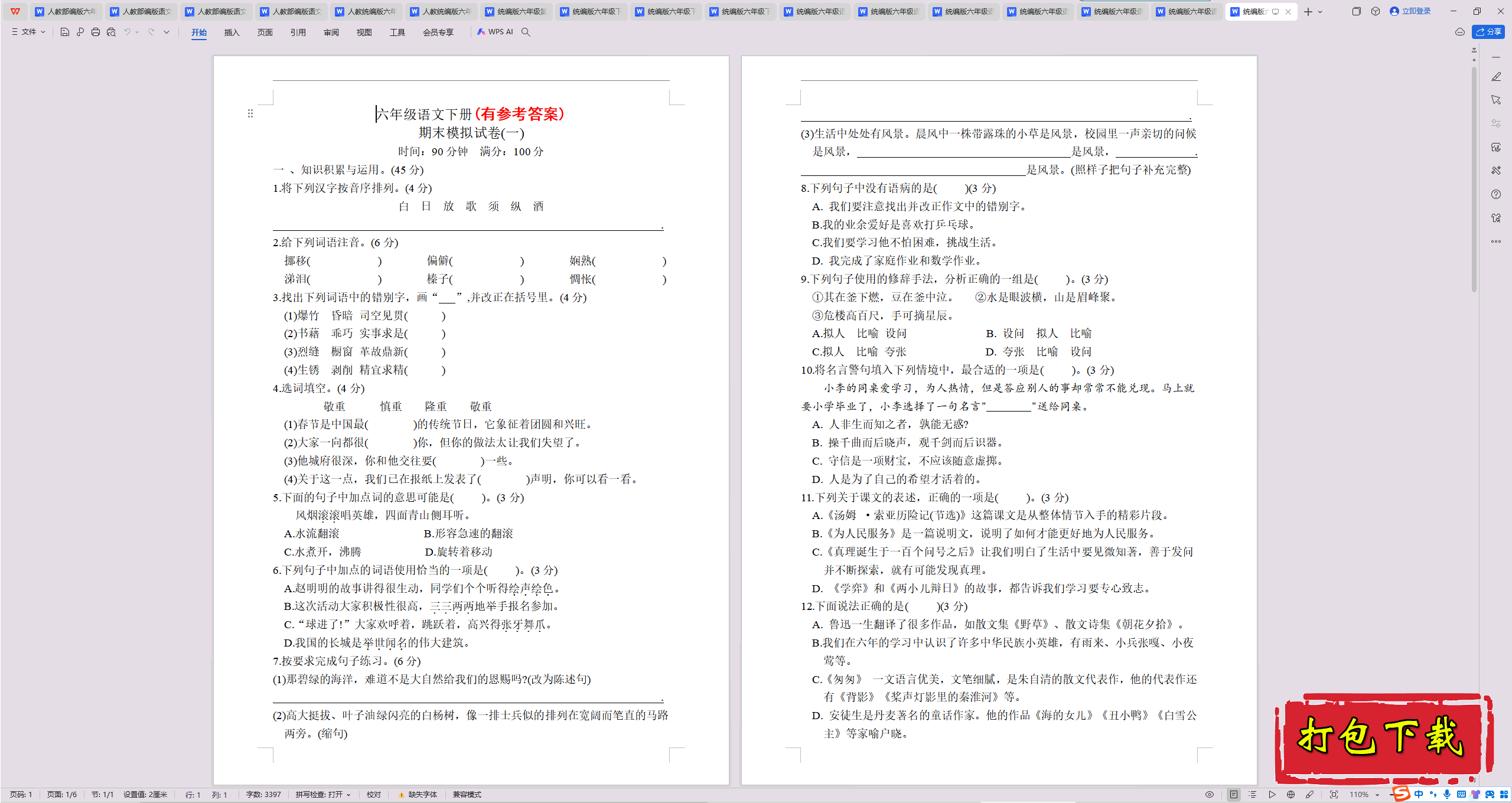Click the Sogou microphone voice input icon
Screen dimensions: 1512x803
coord(1447,795)
